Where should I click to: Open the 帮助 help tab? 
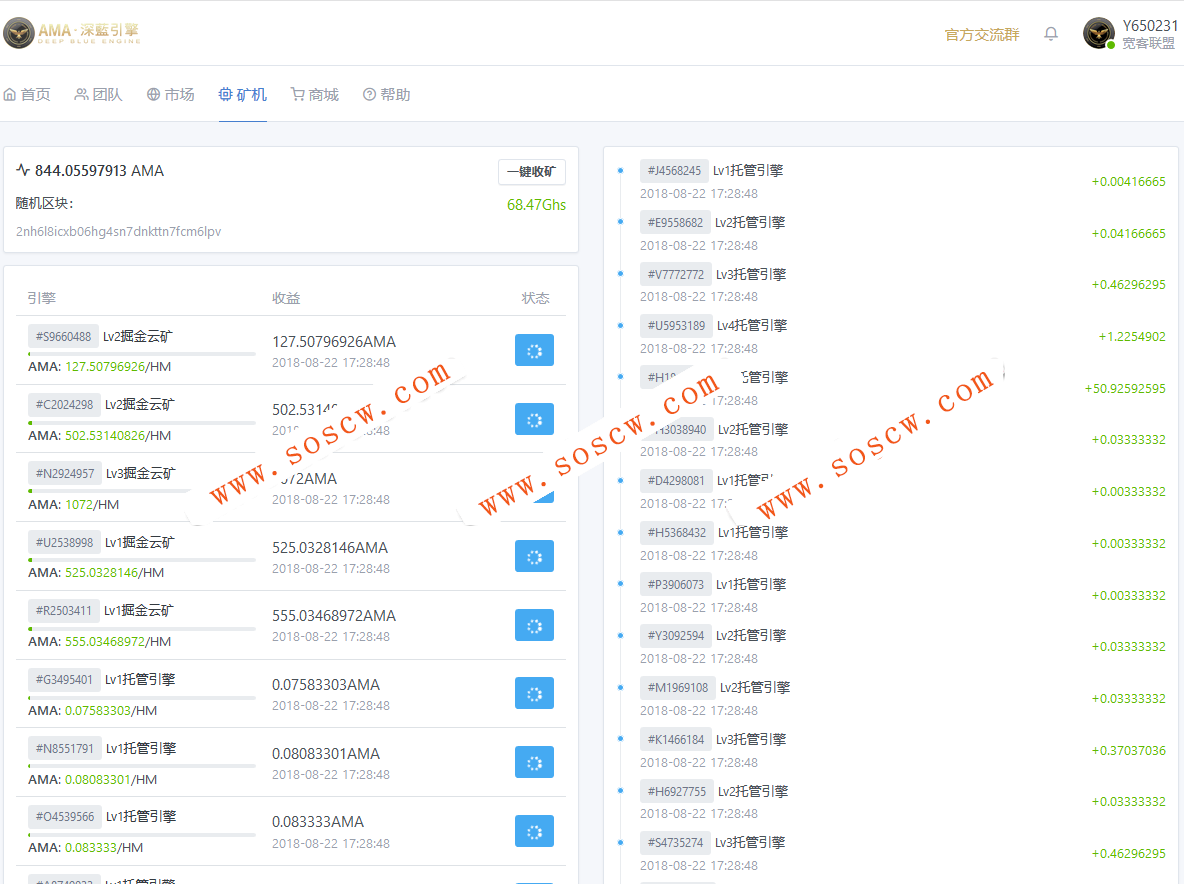(387, 94)
